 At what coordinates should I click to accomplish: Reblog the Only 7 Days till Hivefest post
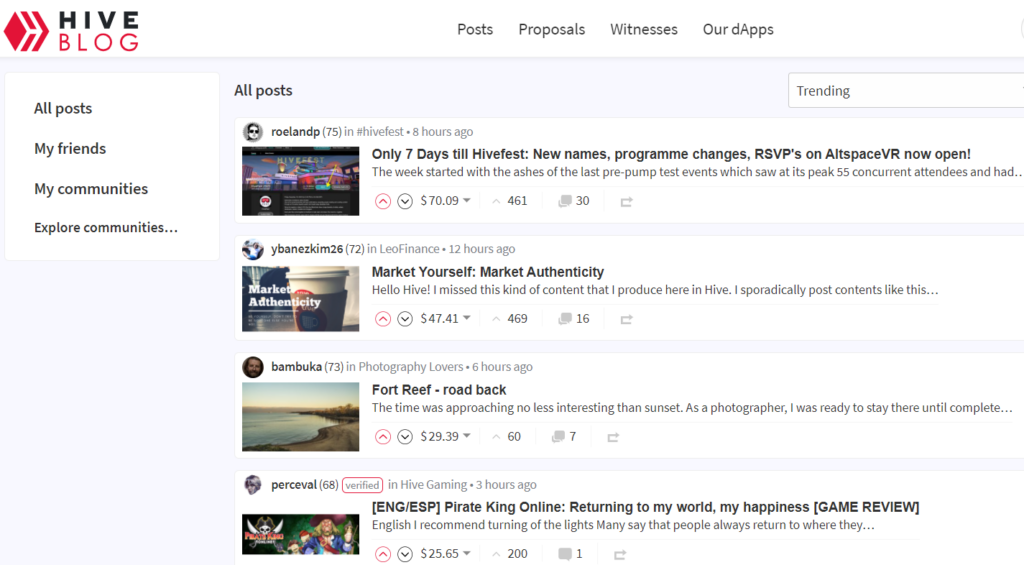[x=626, y=202]
